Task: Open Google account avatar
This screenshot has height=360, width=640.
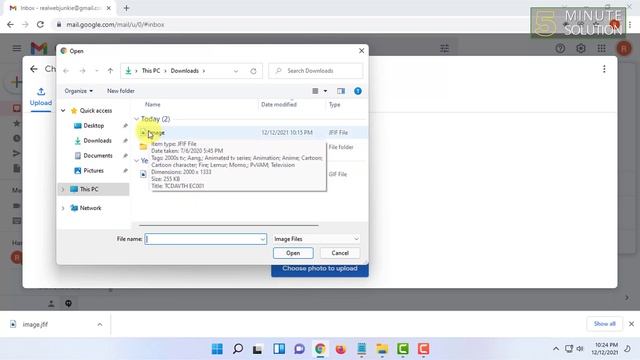Action: pyautogui.click(x=624, y=49)
